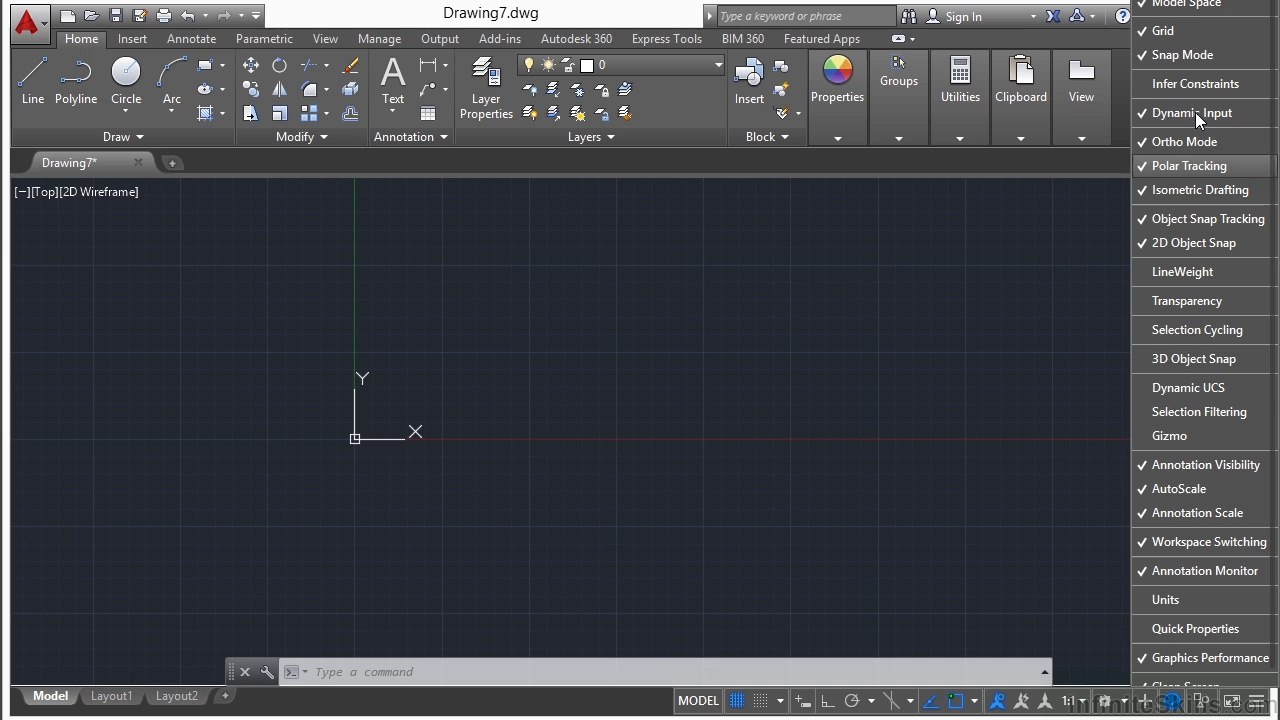Click the Save icon in Quick Access toolbar

pyautogui.click(x=116, y=16)
